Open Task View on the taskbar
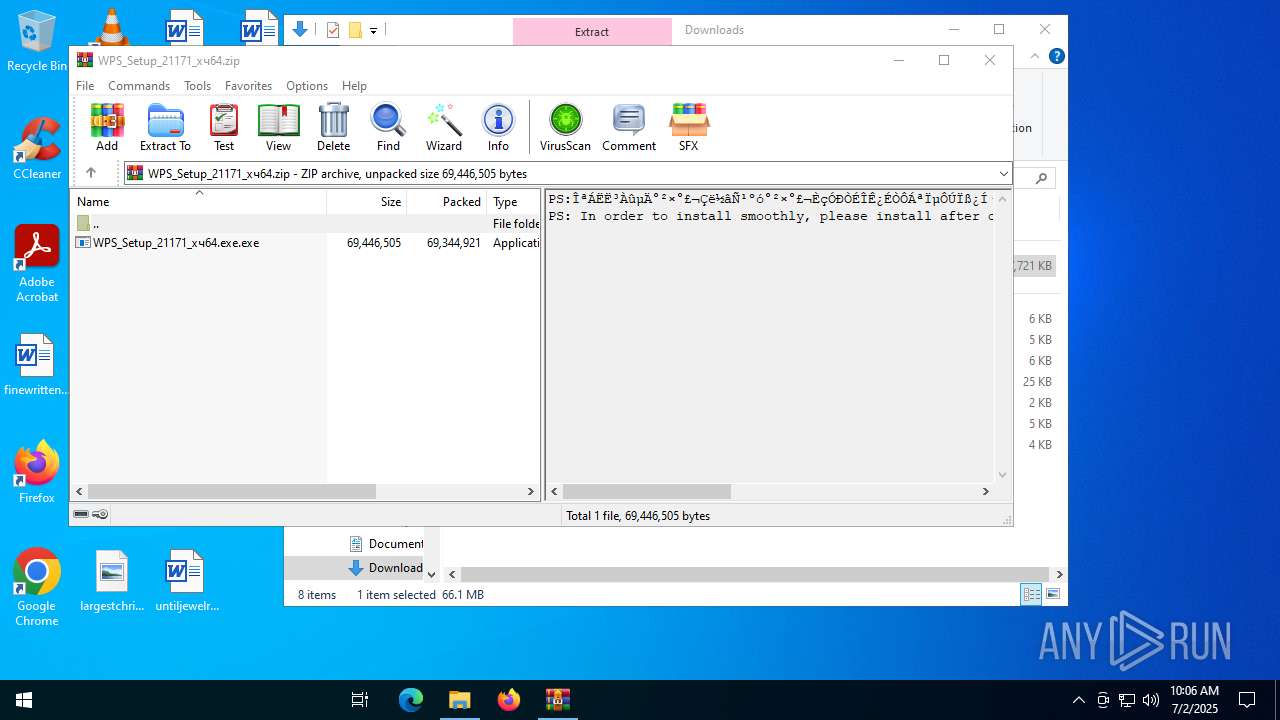 (x=360, y=700)
